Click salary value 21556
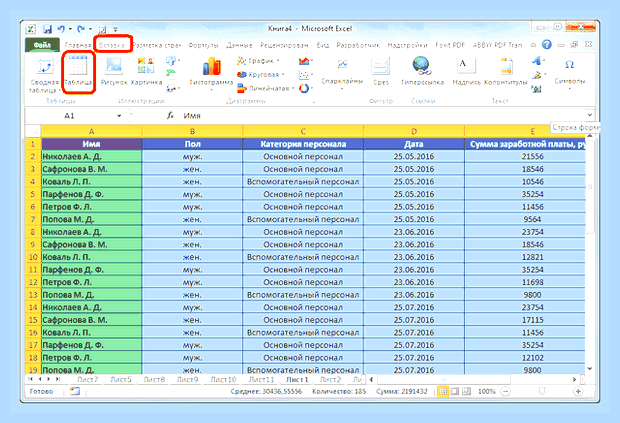Screen dimensions: 620x423 pyautogui.click(x=532, y=157)
